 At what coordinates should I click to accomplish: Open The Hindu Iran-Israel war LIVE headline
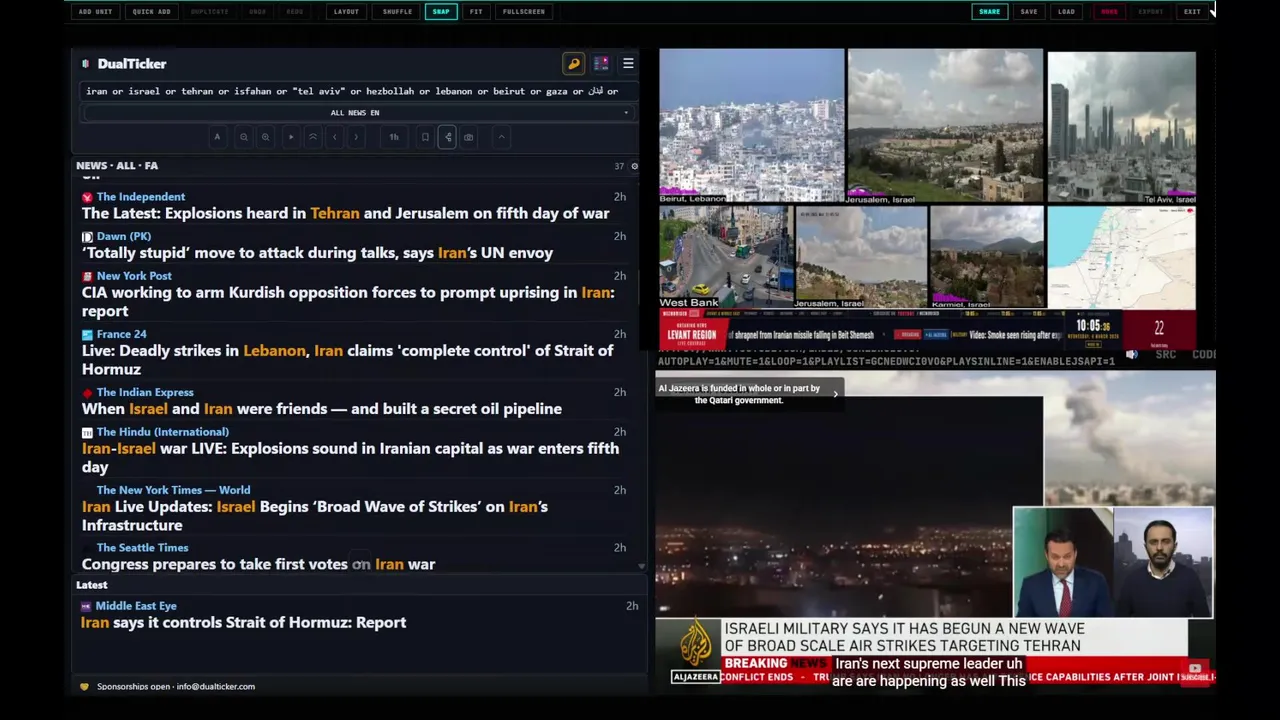pos(350,457)
